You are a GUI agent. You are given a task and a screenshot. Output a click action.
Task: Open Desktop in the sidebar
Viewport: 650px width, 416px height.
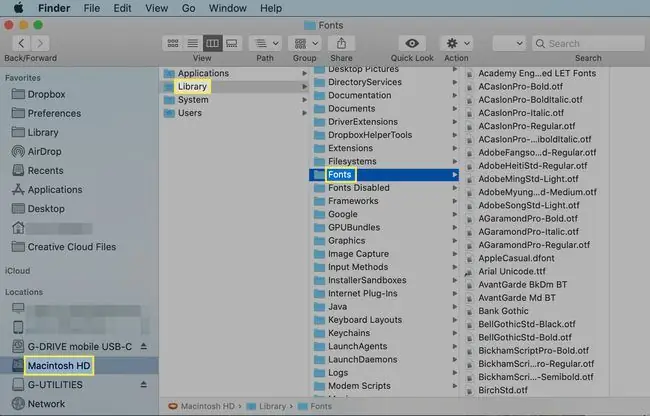[x=46, y=209]
